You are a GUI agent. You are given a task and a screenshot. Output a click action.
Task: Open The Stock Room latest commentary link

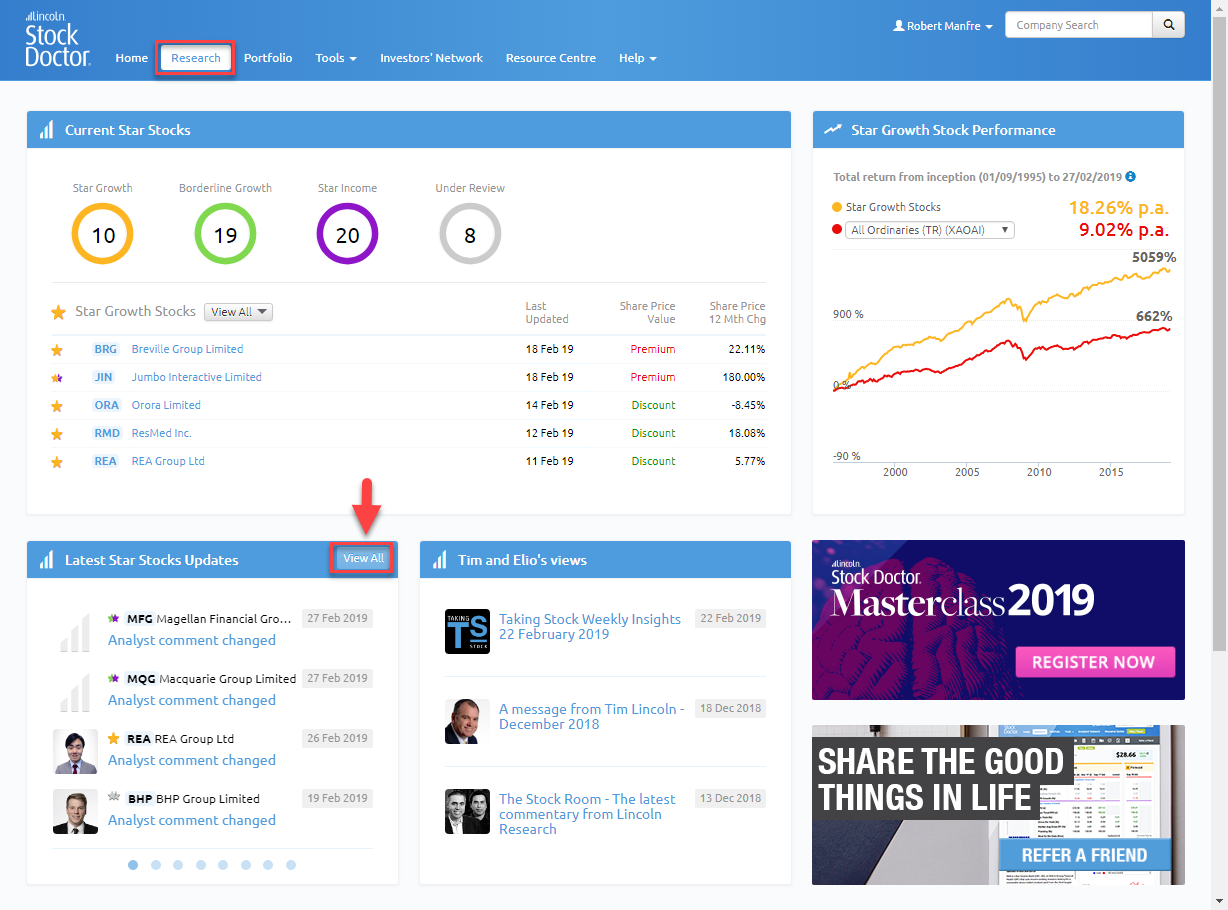[x=587, y=814]
